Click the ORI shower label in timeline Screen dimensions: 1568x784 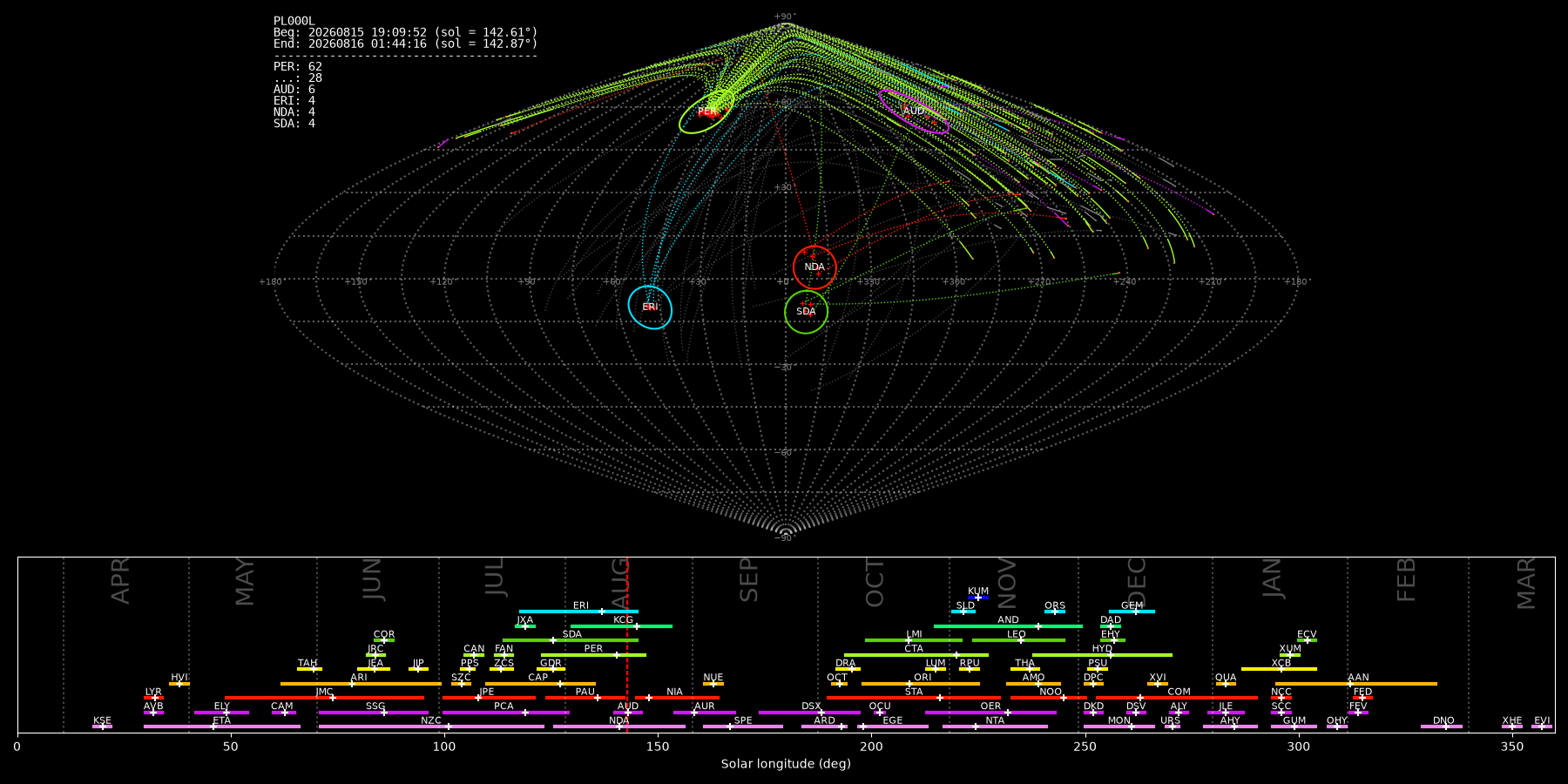tap(923, 677)
